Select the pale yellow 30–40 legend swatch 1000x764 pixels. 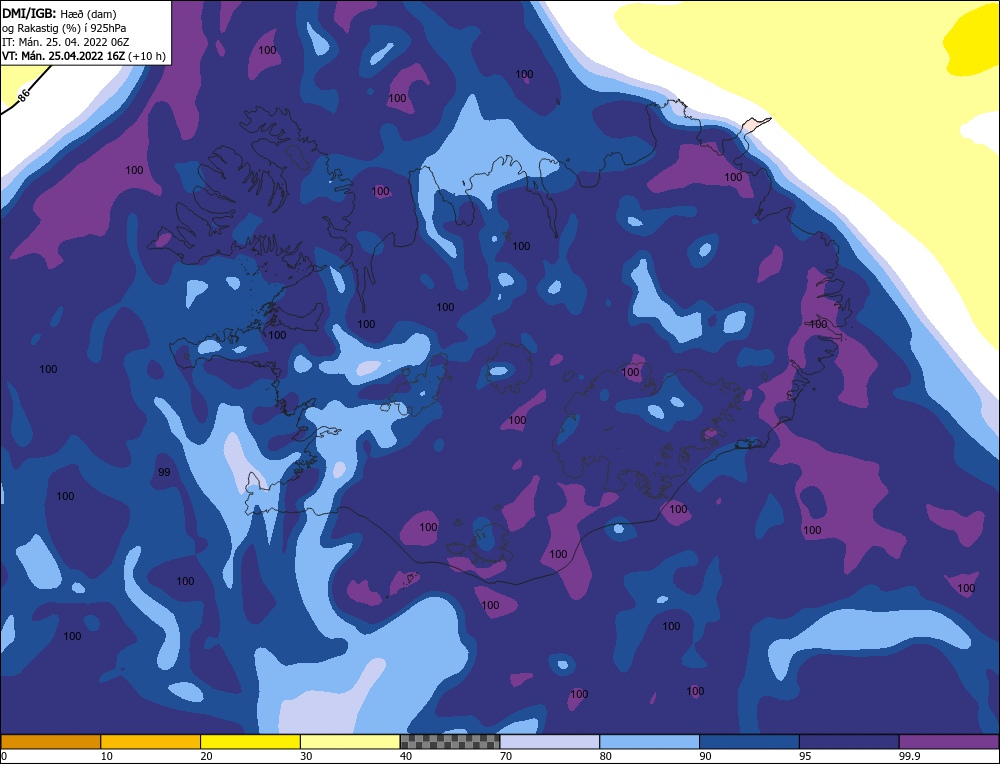point(350,741)
